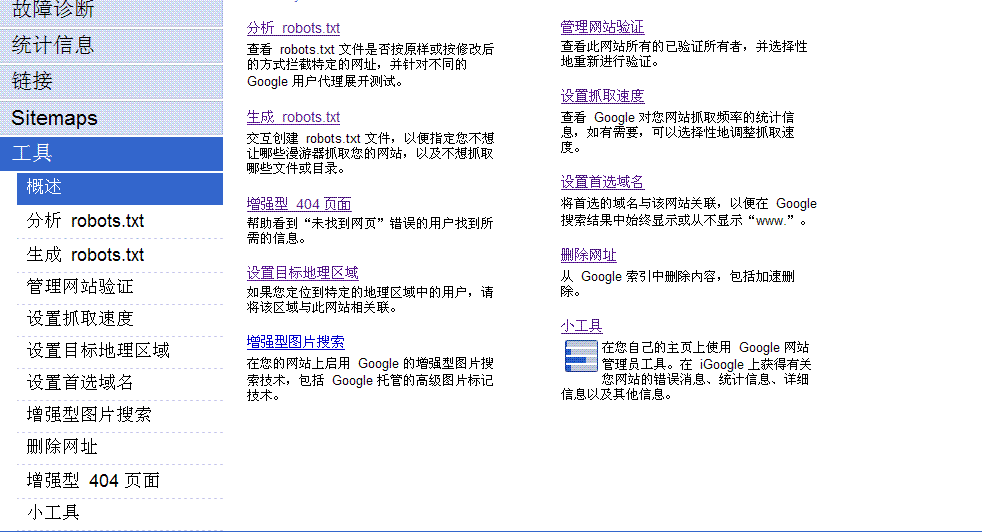Follow the 删除网址 link in main content
Viewport: 983px width, 532px height.
coord(589,255)
